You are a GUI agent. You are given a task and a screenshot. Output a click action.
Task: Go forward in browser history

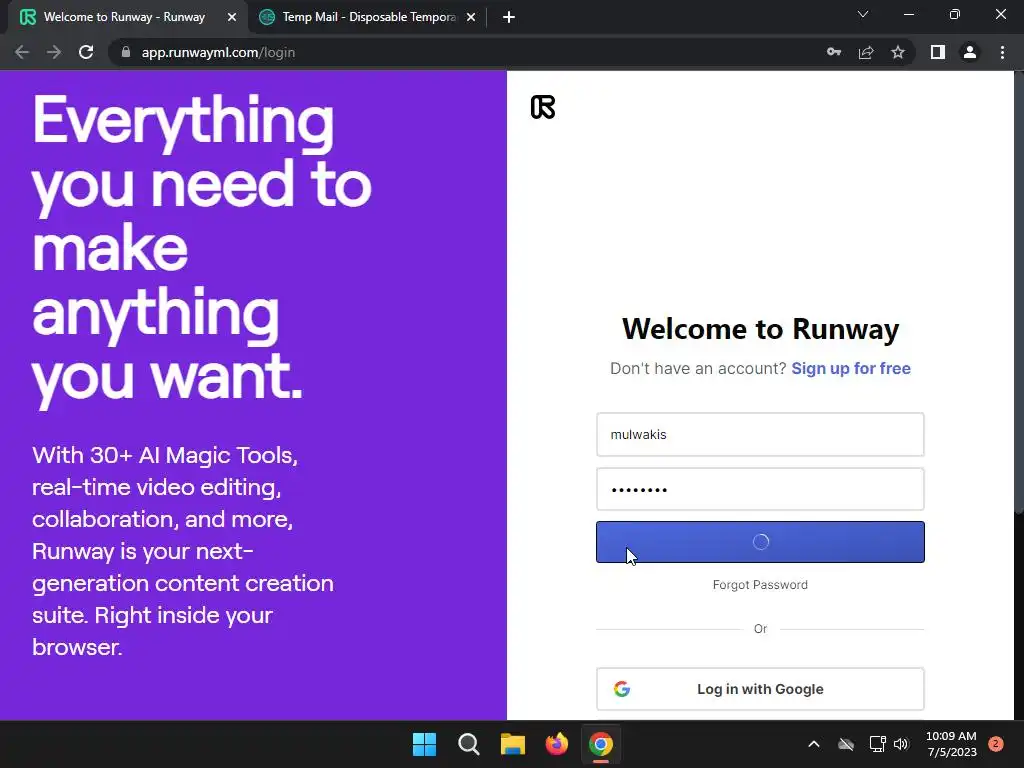pos(54,52)
